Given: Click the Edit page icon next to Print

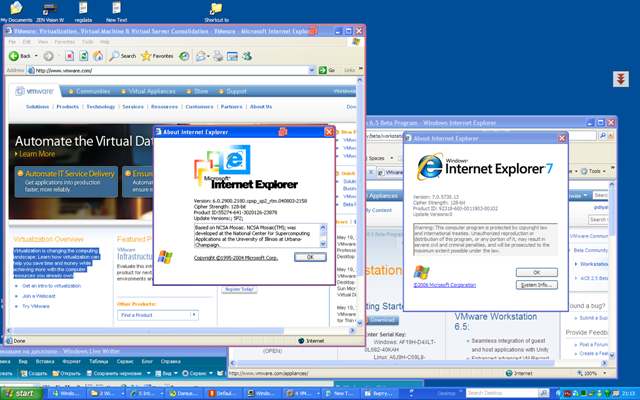Looking at the screenshot, I should (232, 56).
